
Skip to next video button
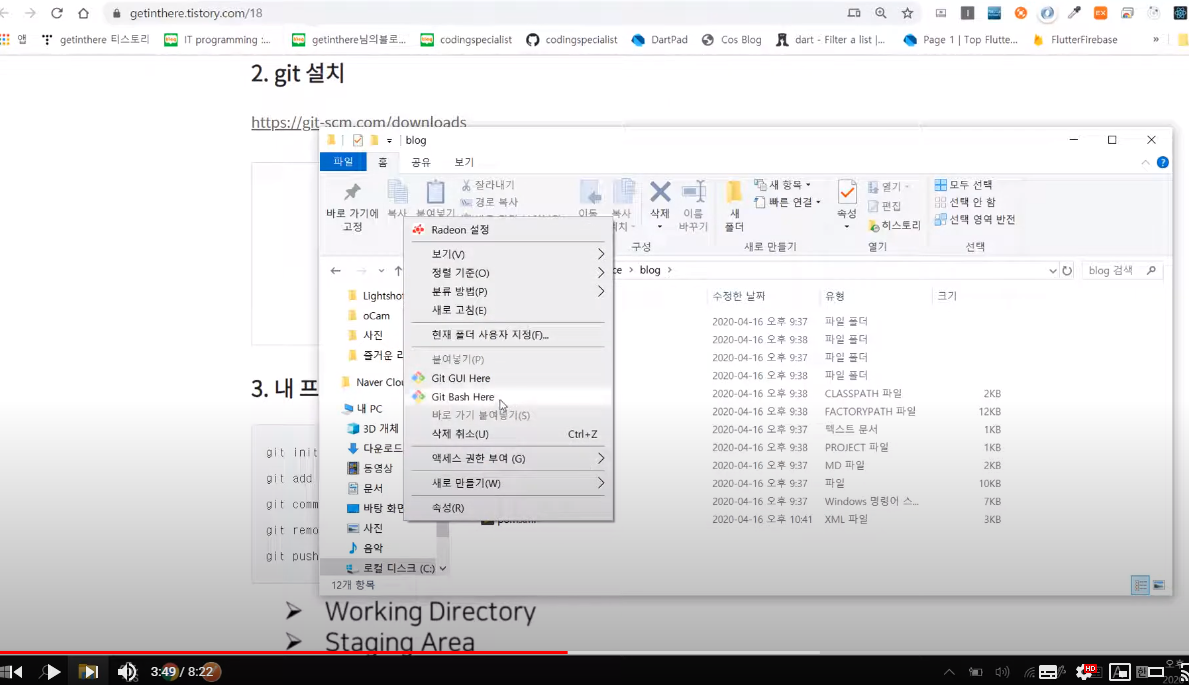pos(88,671)
